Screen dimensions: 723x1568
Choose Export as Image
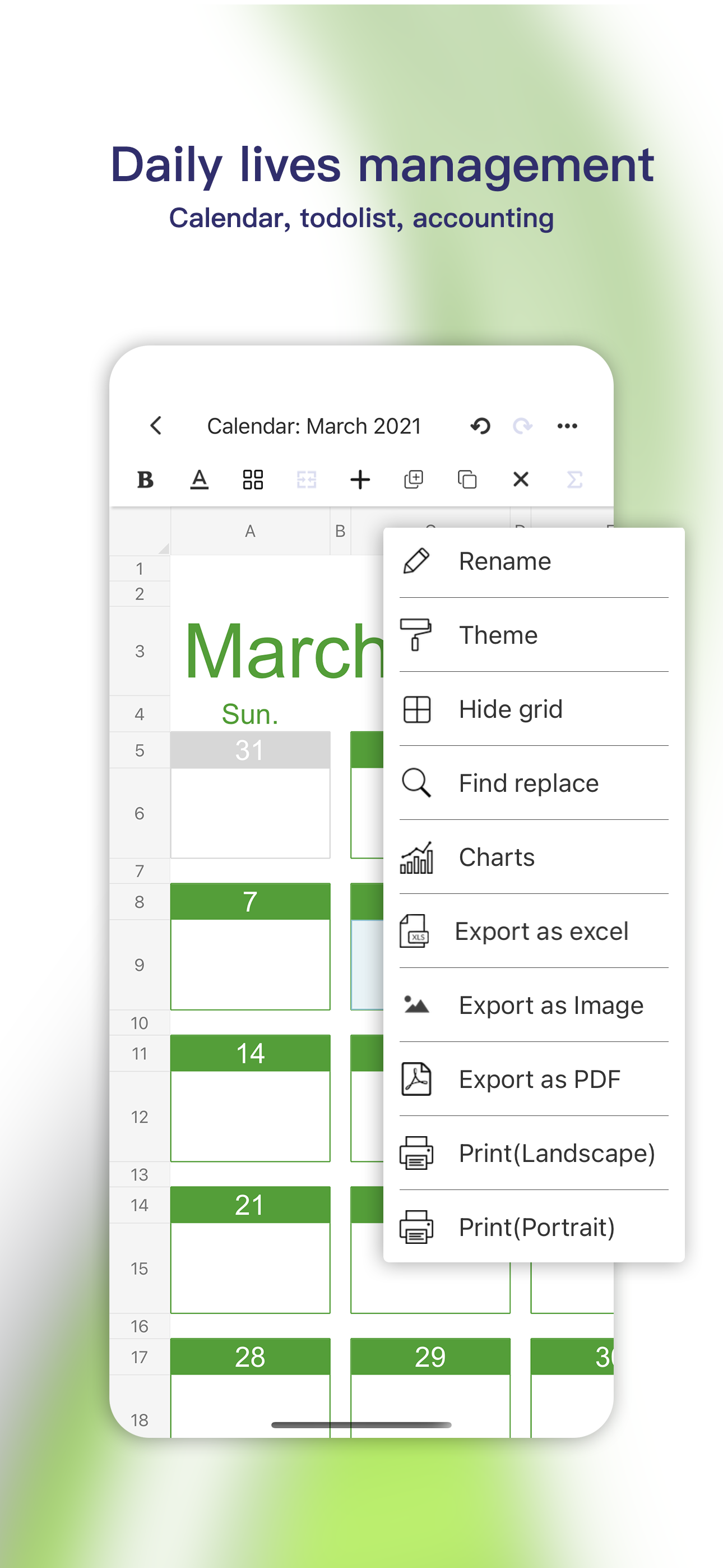(x=534, y=1005)
